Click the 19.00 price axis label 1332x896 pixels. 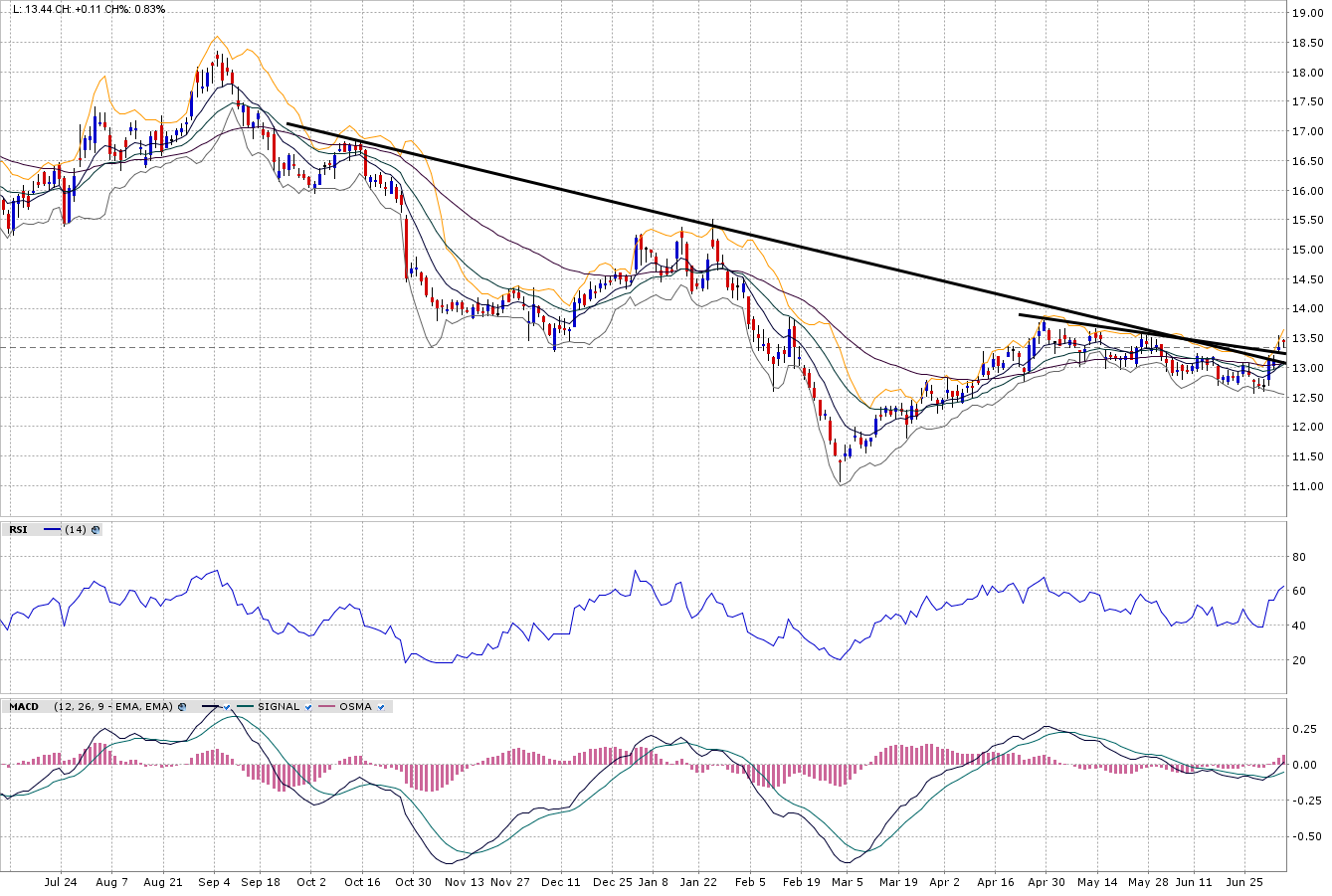(1306, 13)
